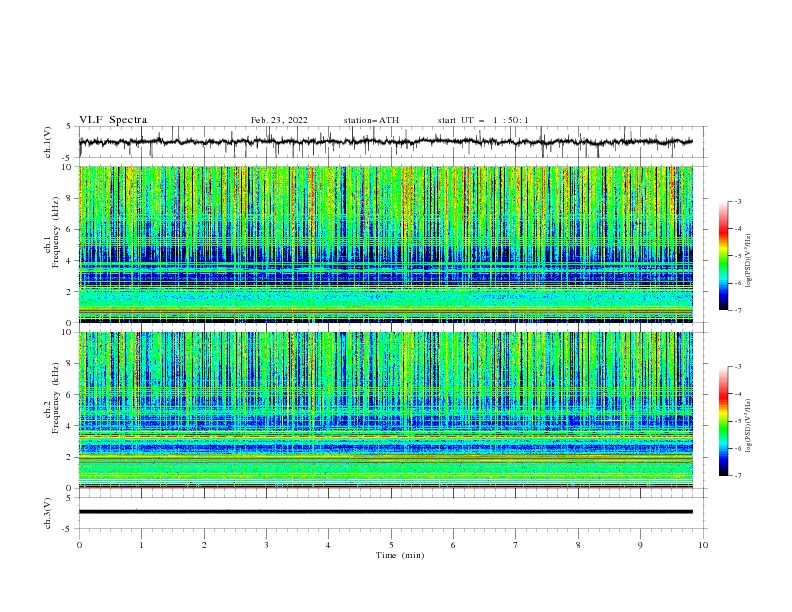Click the ch.2 "Frequency (kHz)" axis label
Viewport: 792px width, 612px height.
click(x=56, y=397)
